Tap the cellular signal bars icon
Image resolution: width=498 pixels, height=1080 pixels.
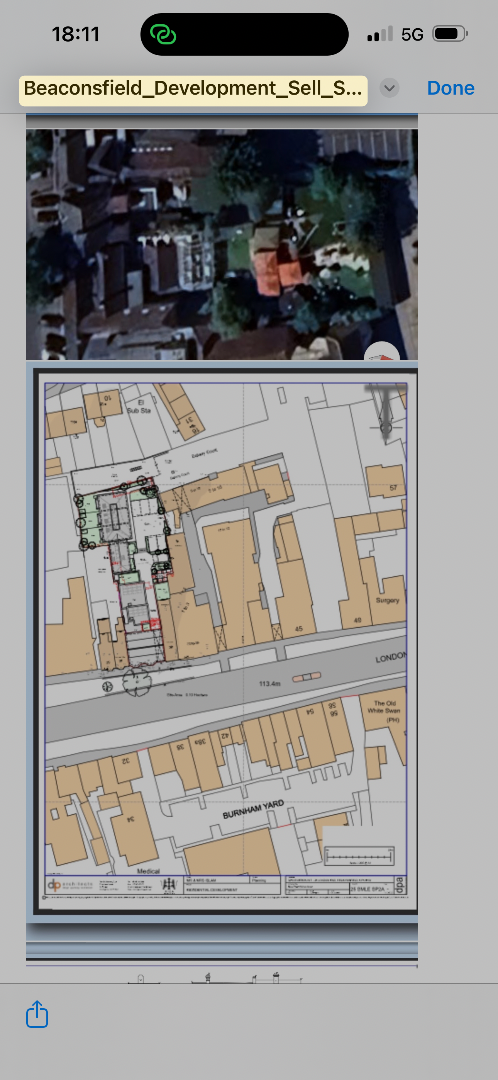point(380,34)
